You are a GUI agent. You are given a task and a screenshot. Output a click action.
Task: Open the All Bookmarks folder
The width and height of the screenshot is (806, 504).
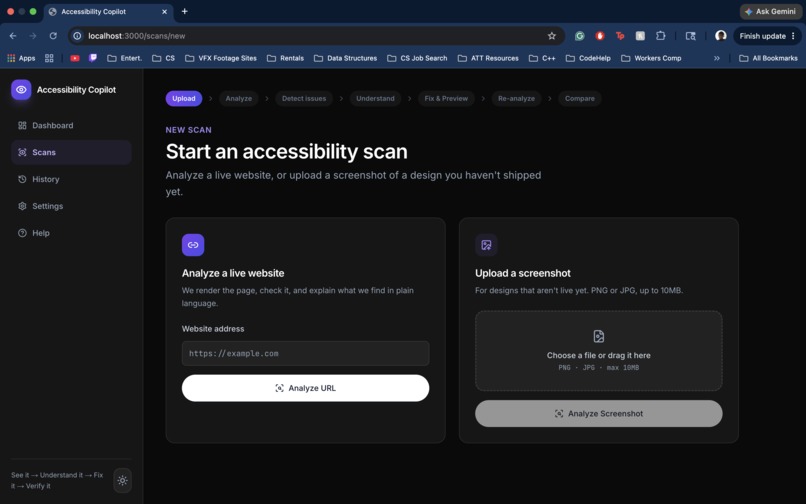(x=768, y=58)
